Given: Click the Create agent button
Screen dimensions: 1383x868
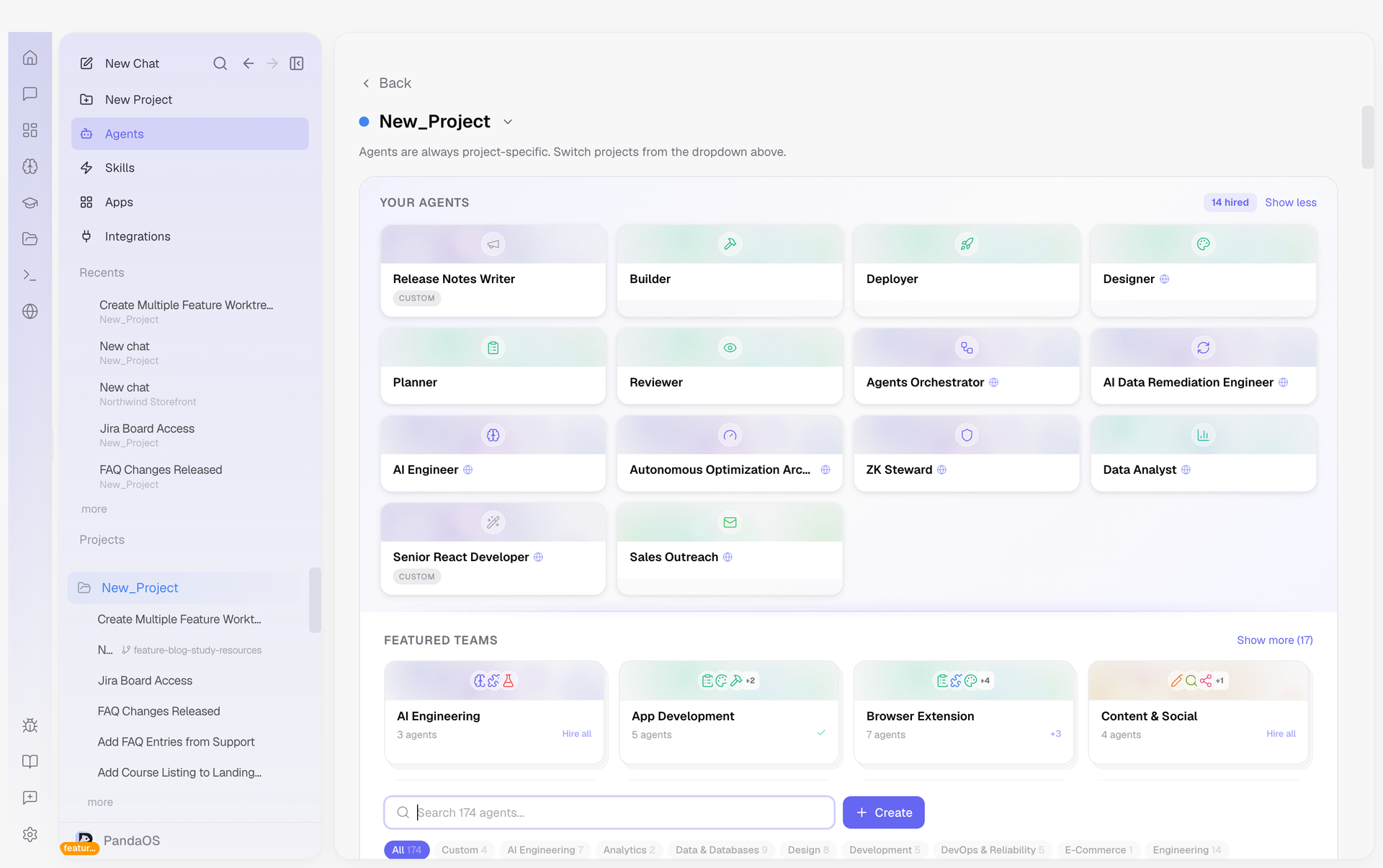Looking at the screenshot, I should pos(883,813).
